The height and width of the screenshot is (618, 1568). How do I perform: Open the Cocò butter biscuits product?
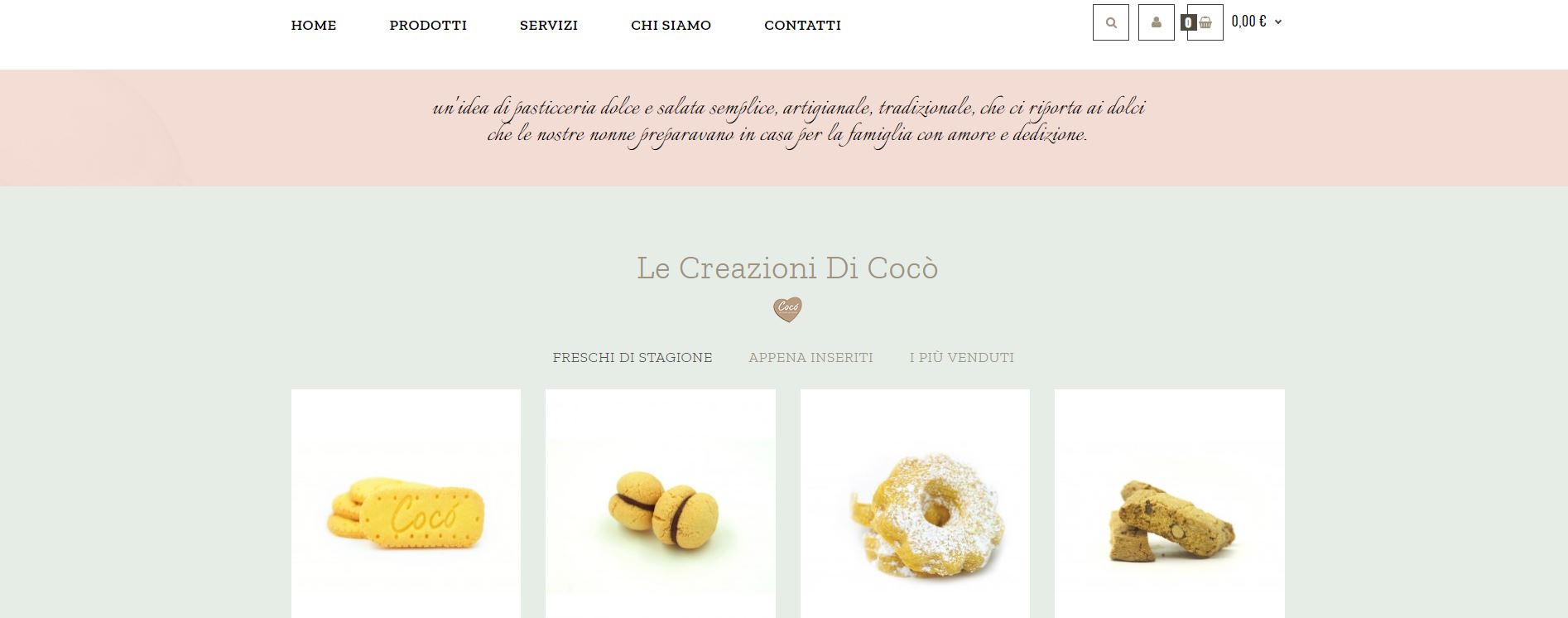click(x=406, y=504)
